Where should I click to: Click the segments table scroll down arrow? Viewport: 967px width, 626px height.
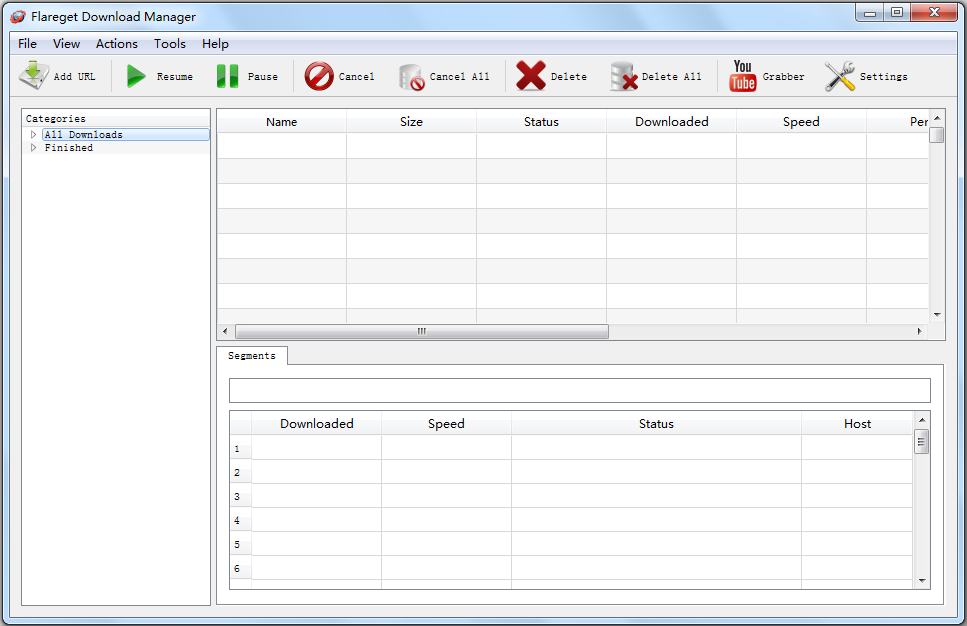coord(922,580)
